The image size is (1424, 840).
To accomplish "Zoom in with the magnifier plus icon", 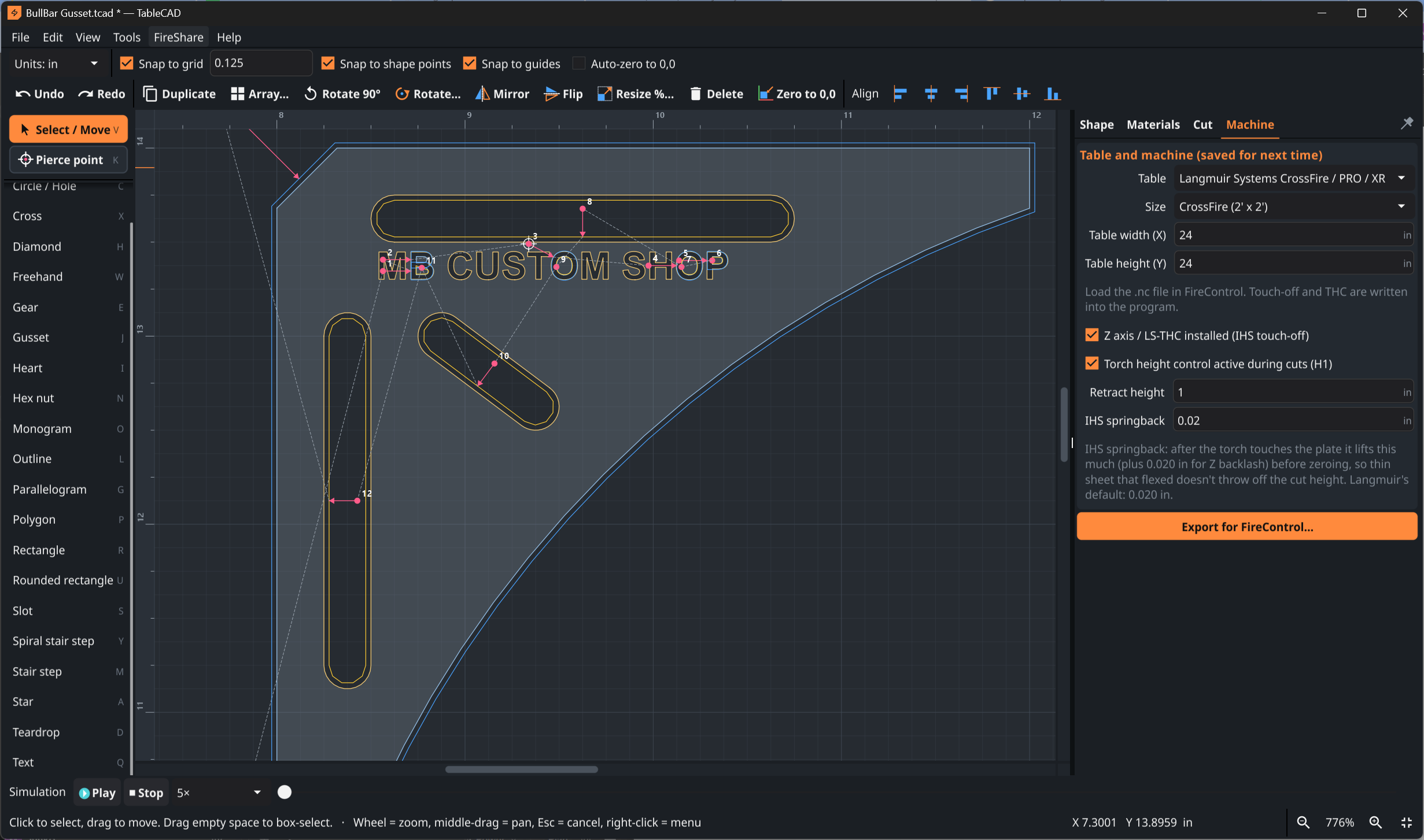I will [1375, 822].
